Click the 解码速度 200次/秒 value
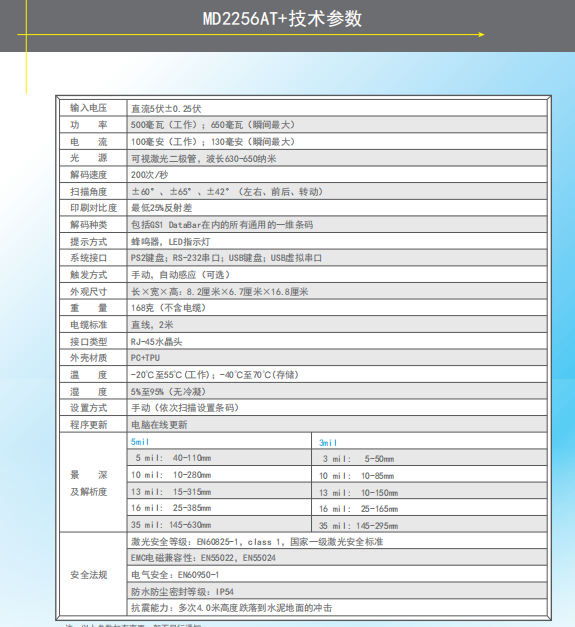 pos(150,175)
